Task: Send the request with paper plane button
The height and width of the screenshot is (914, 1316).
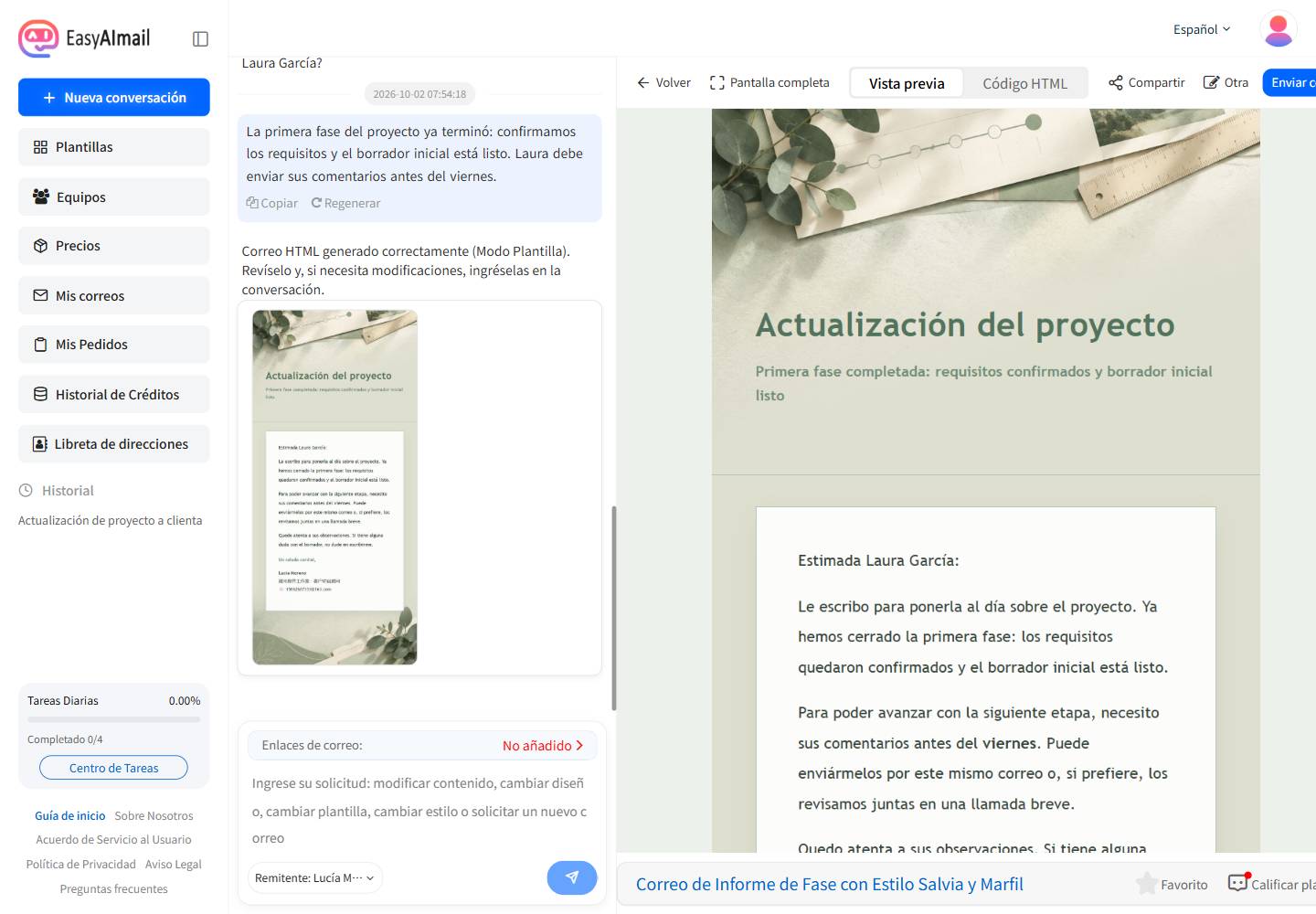Action: coord(572,877)
